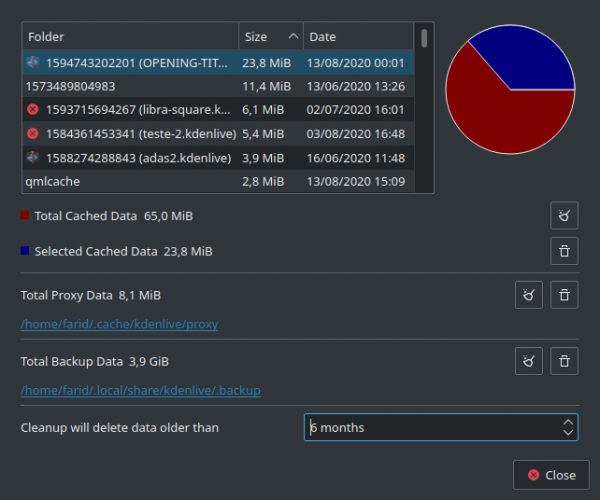Screen dimensions: 600x500
Task: Open the kdenlive proxy folder link
Action: pyautogui.click(x=119, y=324)
